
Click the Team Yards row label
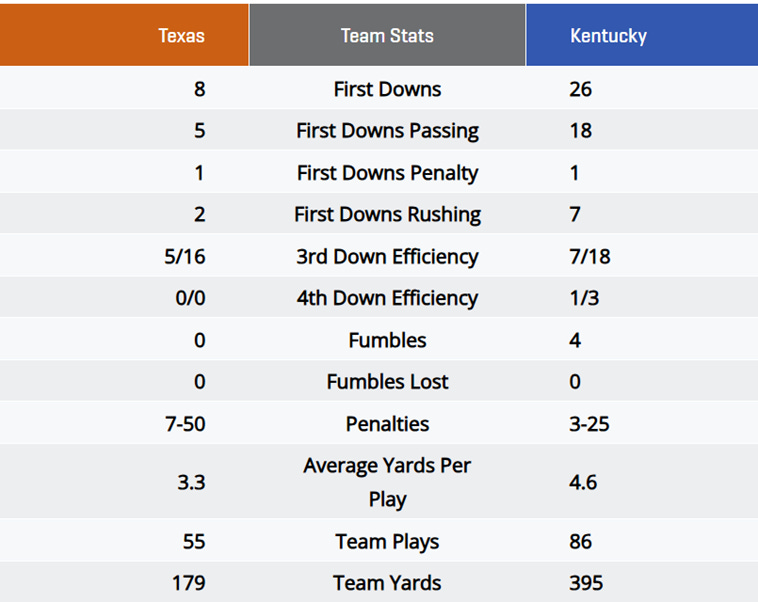[x=387, y=583]
